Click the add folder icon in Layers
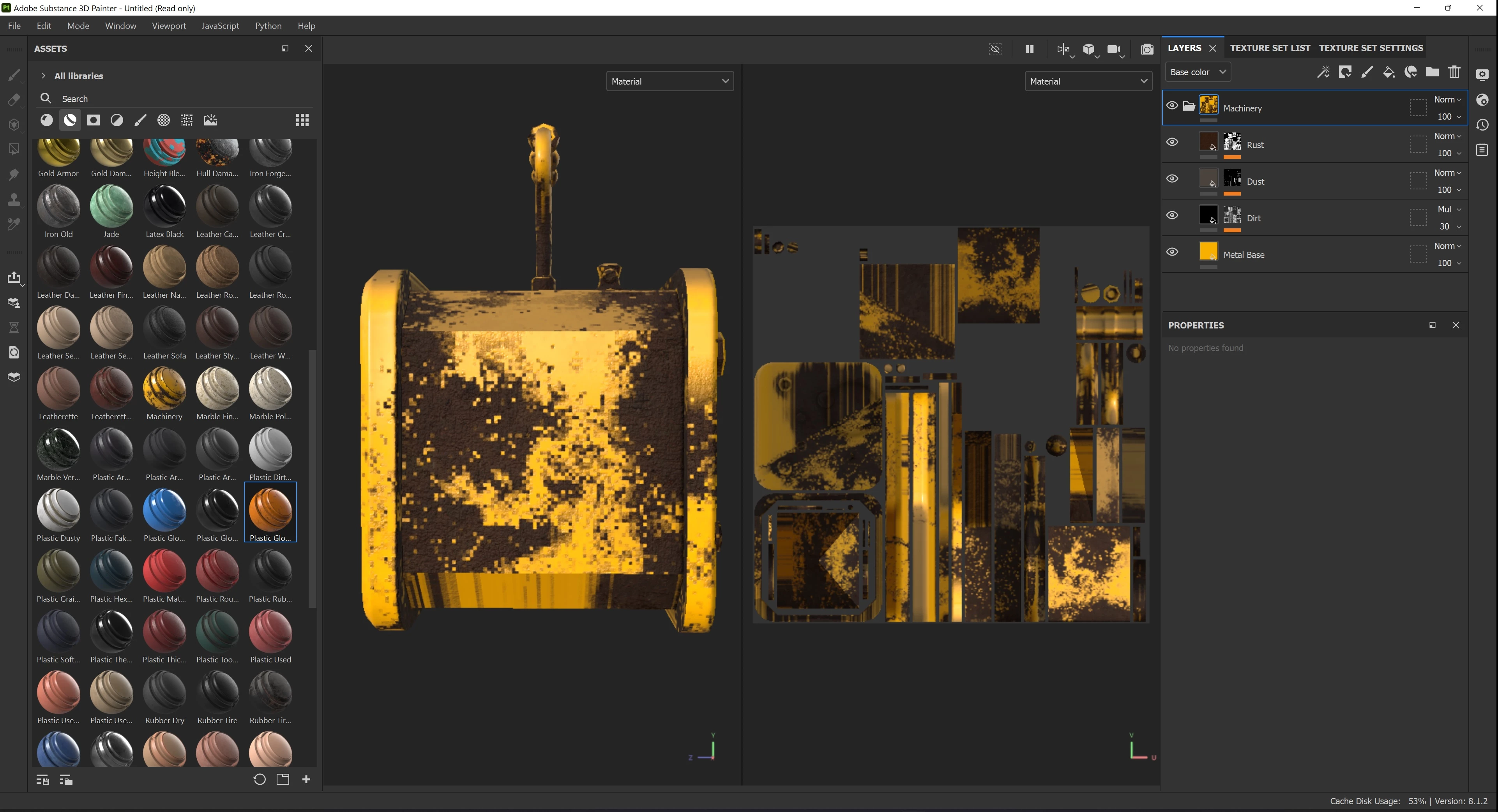Screen dimensions: 1498x812 tap(1432, 72)
